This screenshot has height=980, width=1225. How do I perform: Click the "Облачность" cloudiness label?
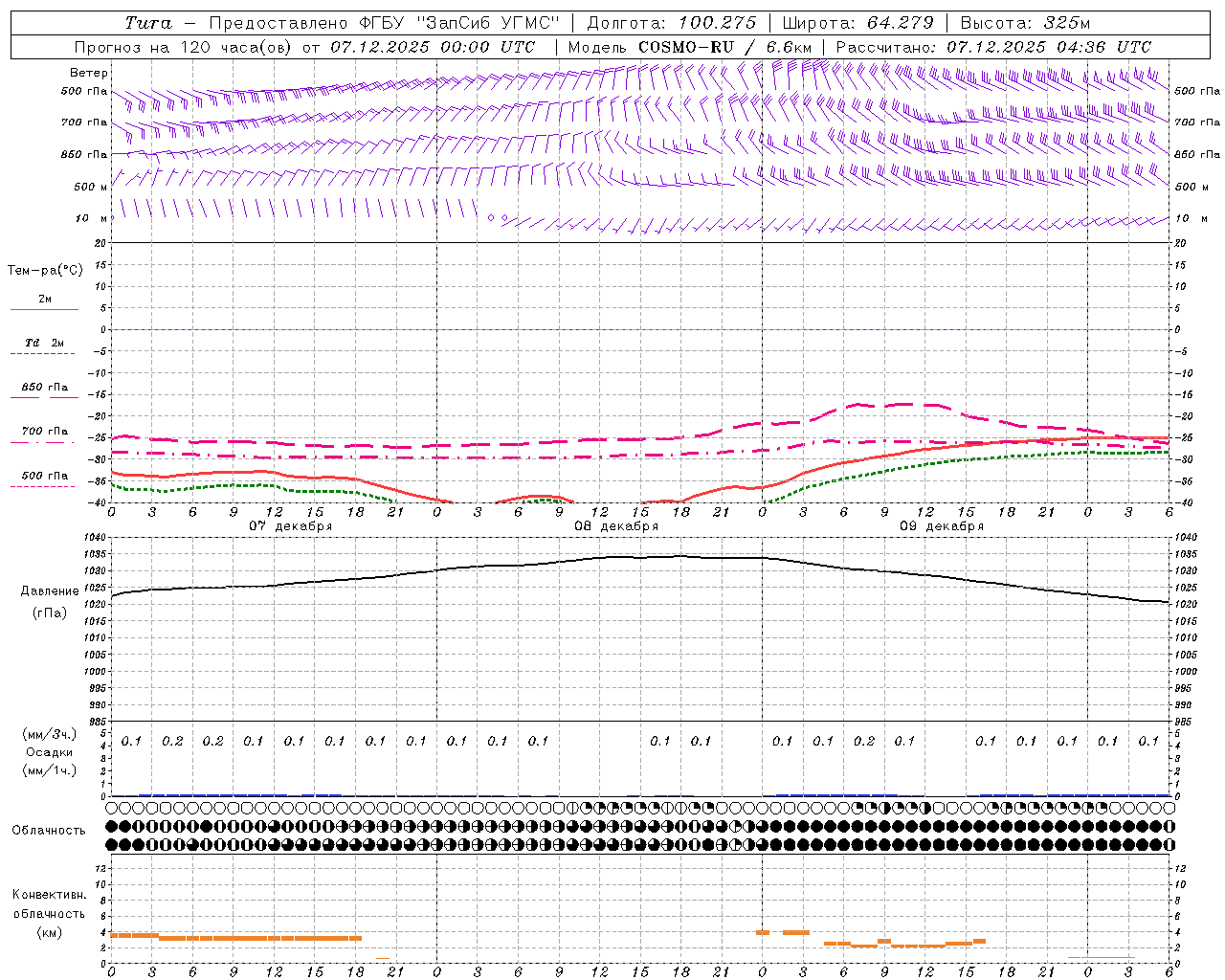click(x=49, y=830)
